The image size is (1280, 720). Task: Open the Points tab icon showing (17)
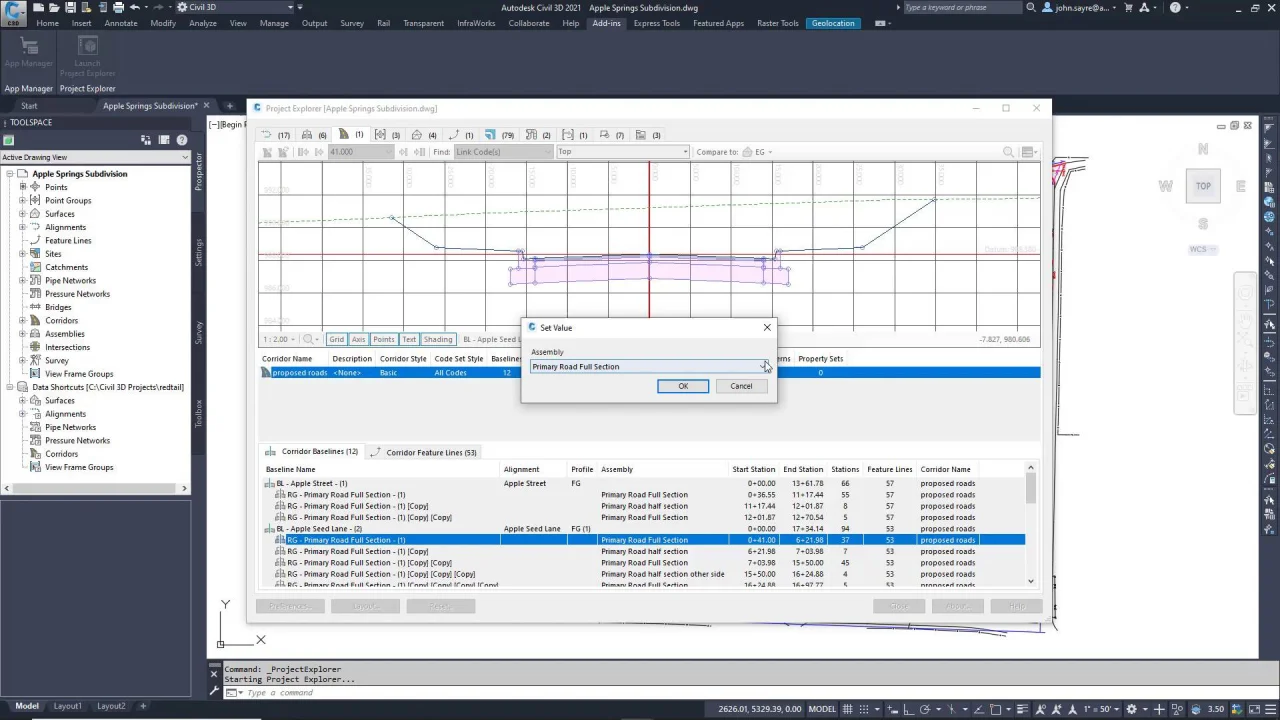266,135
